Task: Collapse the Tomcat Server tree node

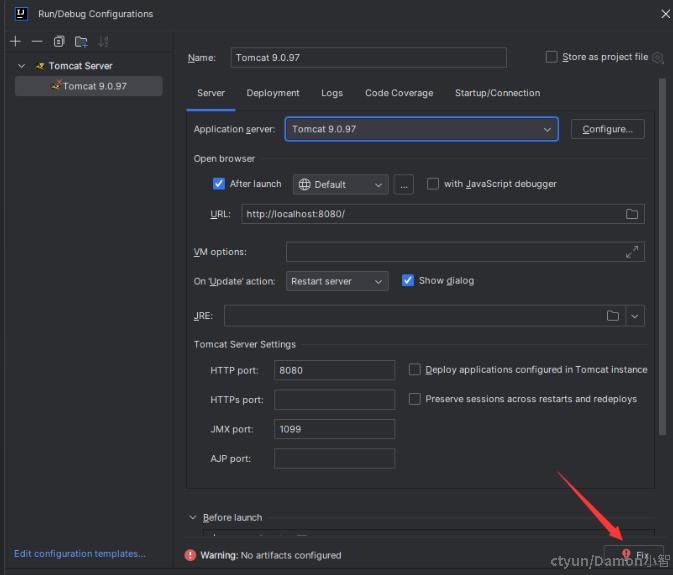Action: (21, 66)
